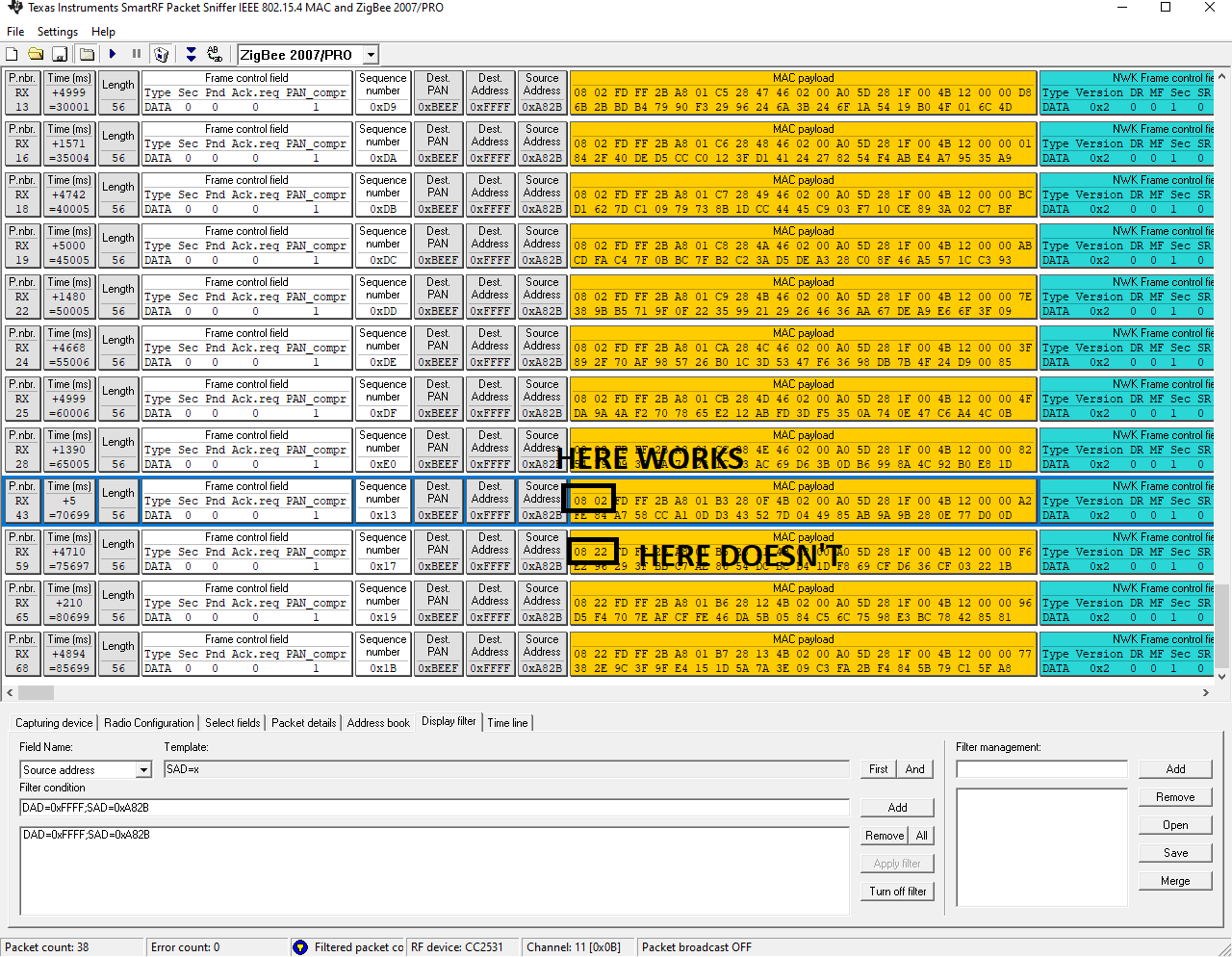
Task: Click the vertical scrollbar up arrow
Action: pos(1222,75)
